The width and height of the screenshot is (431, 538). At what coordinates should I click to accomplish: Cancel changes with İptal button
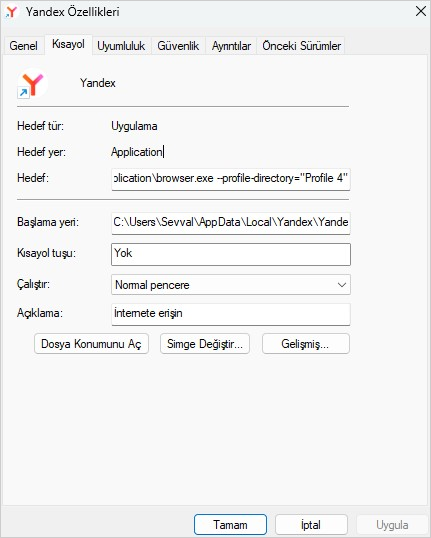311,524
